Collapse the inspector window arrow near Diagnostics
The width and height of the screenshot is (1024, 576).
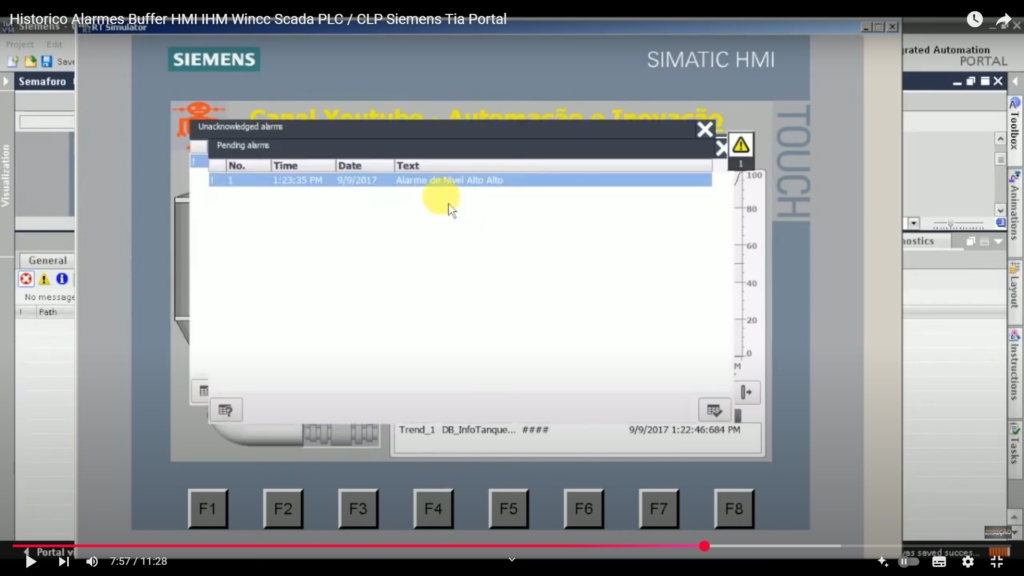click(999, 242)
